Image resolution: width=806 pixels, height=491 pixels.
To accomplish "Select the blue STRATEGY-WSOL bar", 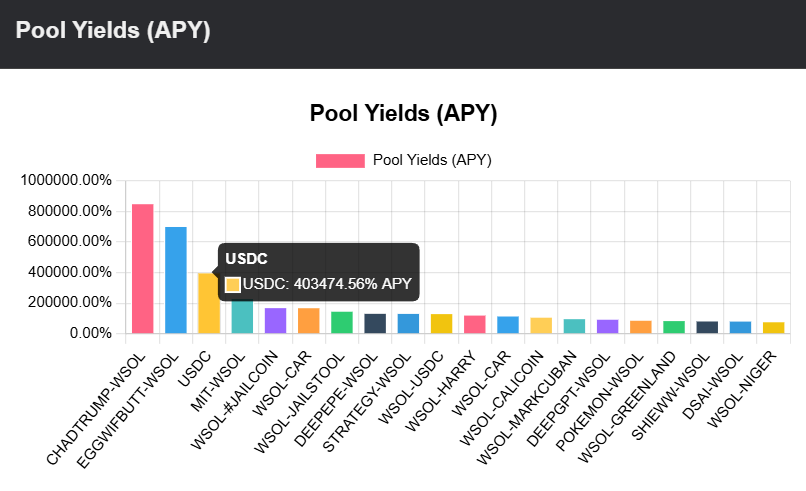I will coord(408,323).
